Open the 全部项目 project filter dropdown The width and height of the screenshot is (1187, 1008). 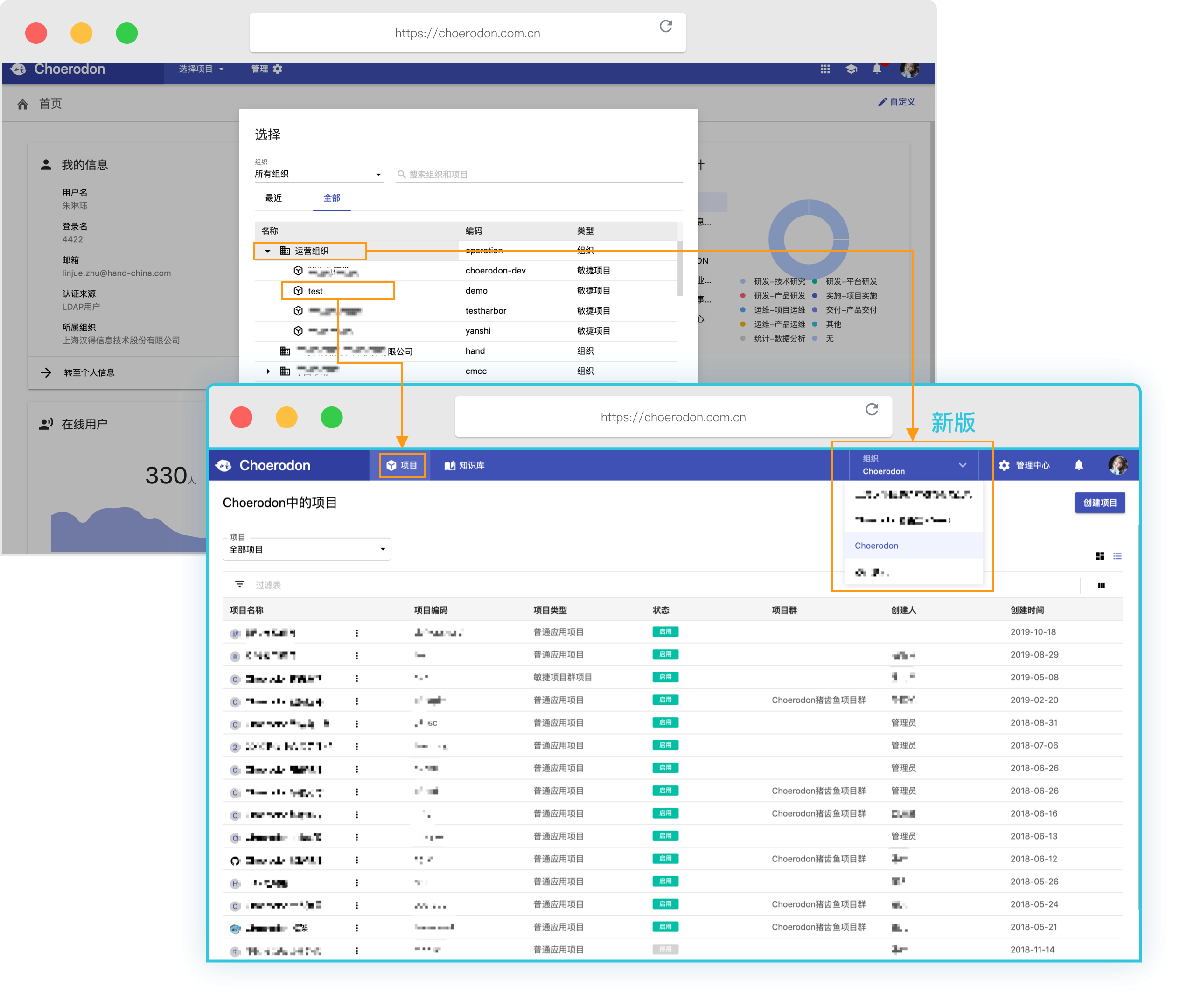point(307,549)
